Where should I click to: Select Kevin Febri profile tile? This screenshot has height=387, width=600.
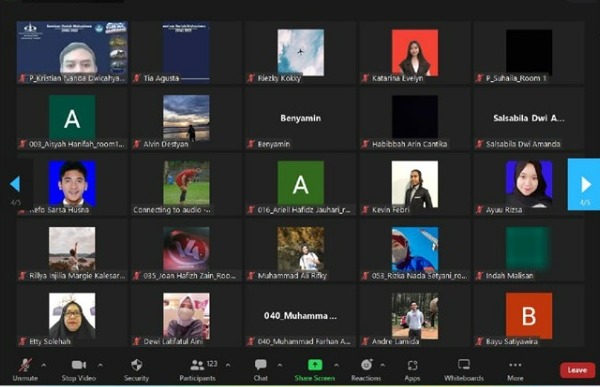tap(415, 184)
